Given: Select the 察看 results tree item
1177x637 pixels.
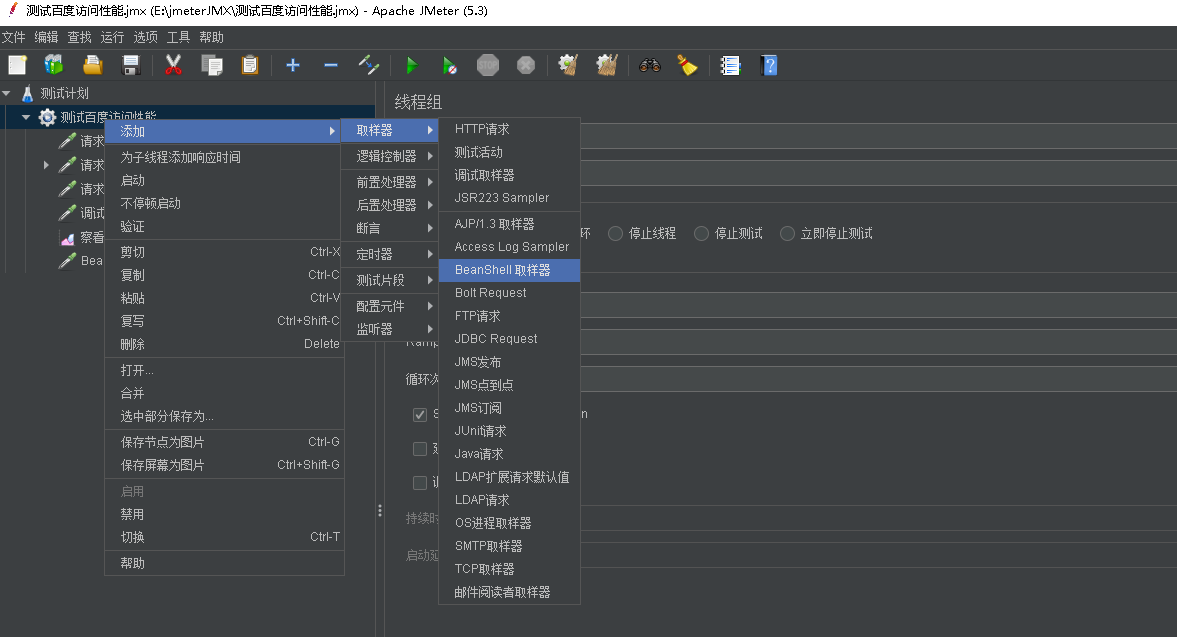Looking at the screenshot, I should click(x=82, y=238).
